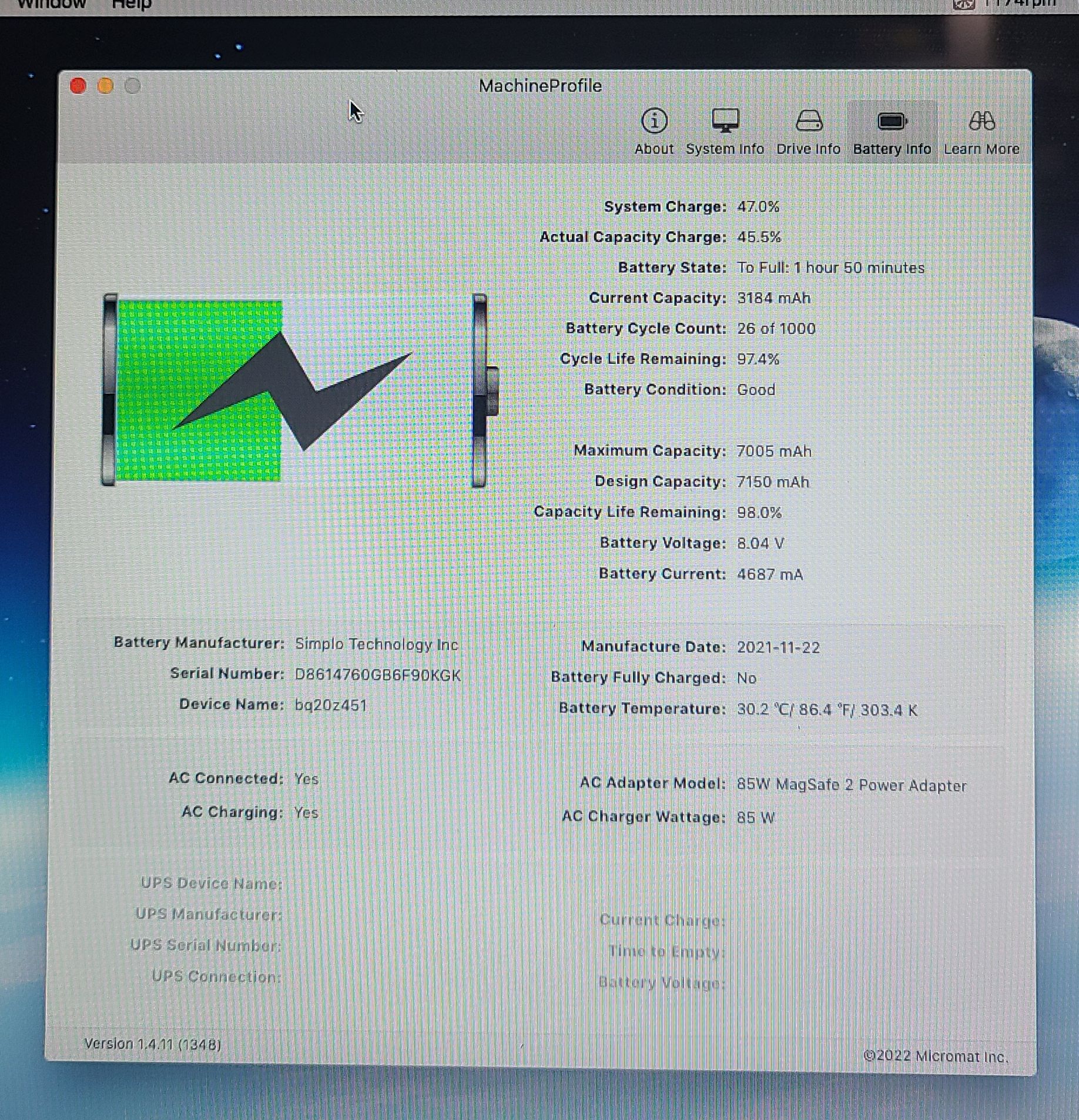The image size is (1079, 1120).
Task: Open the Drive Info pane
Action: [x=808, y=131]
